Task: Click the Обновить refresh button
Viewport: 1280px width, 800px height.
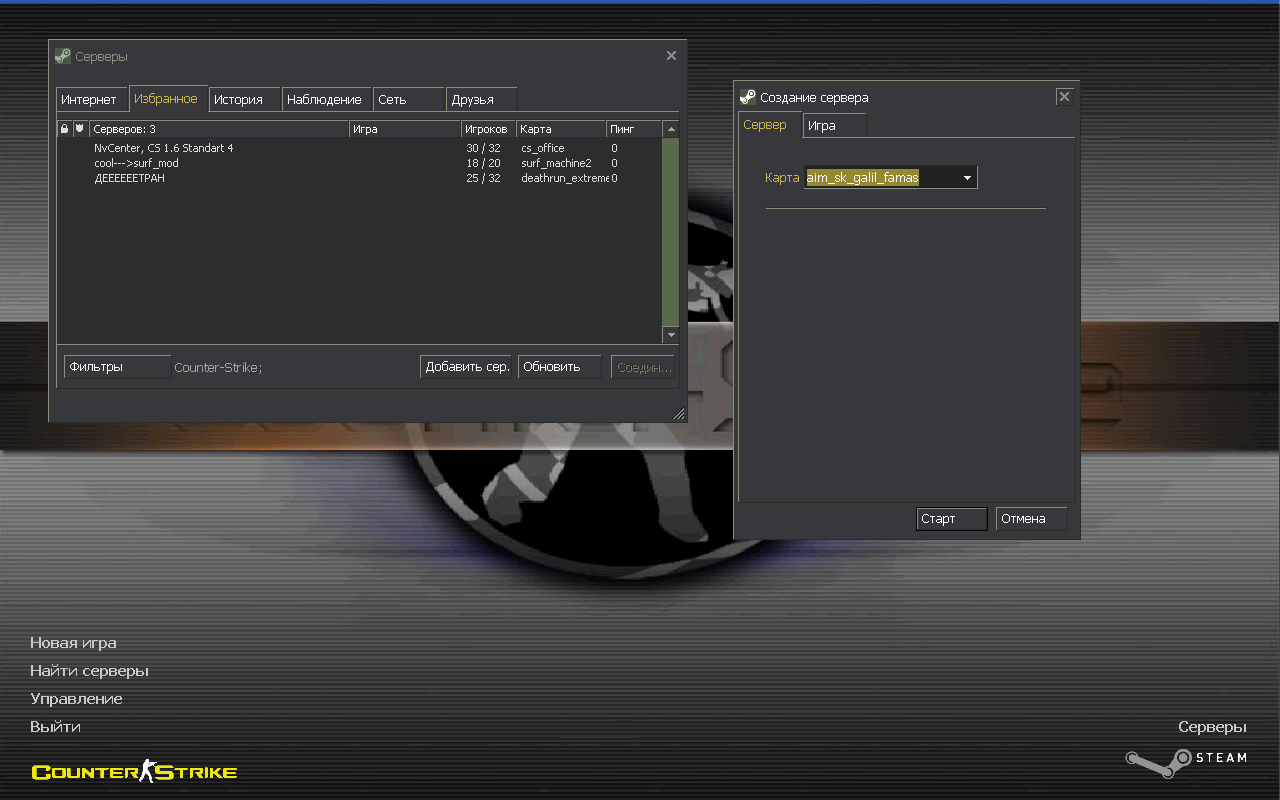Action: (559, 367)
